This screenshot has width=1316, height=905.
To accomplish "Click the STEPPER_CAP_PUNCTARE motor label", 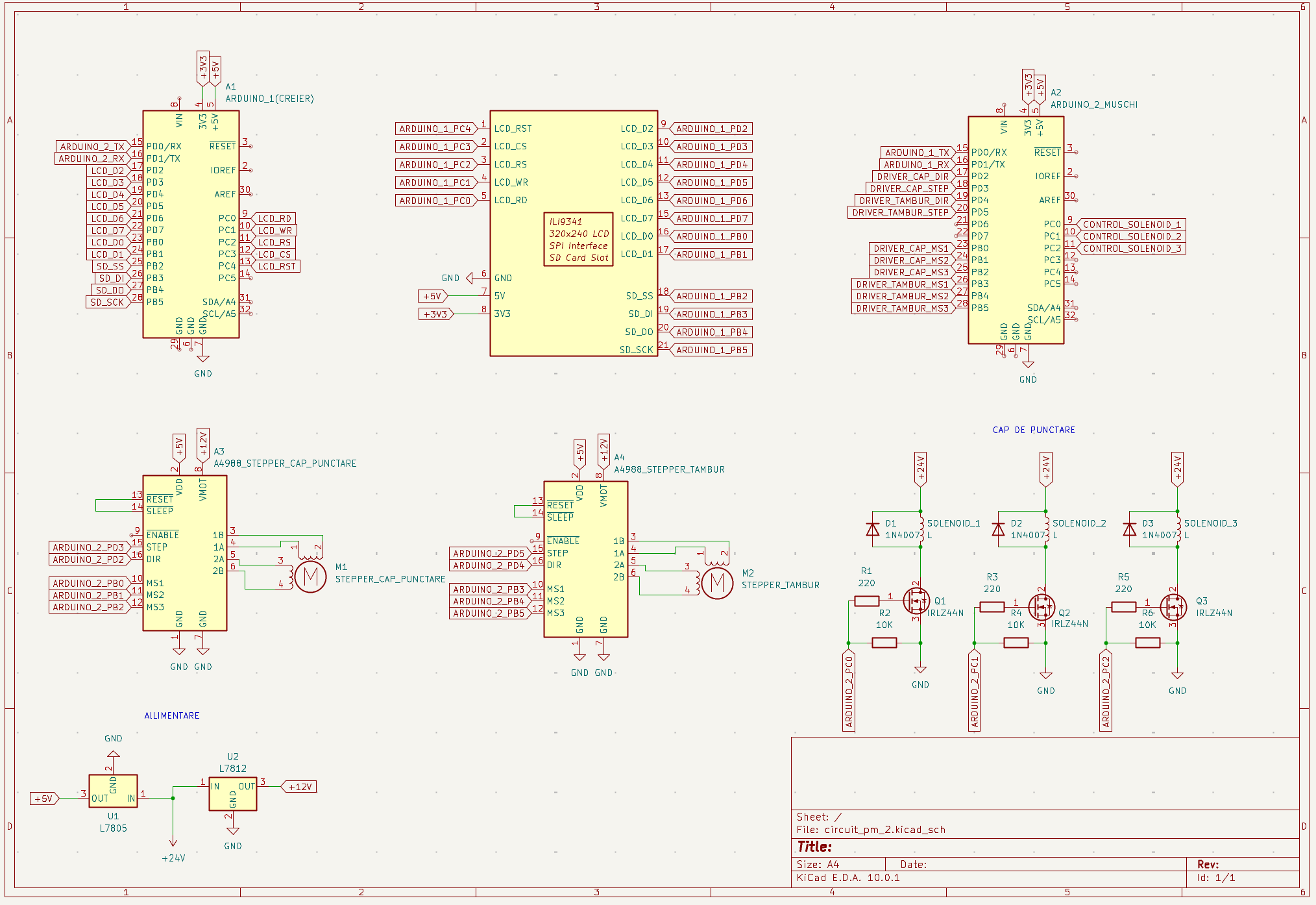I will point(390,579).
